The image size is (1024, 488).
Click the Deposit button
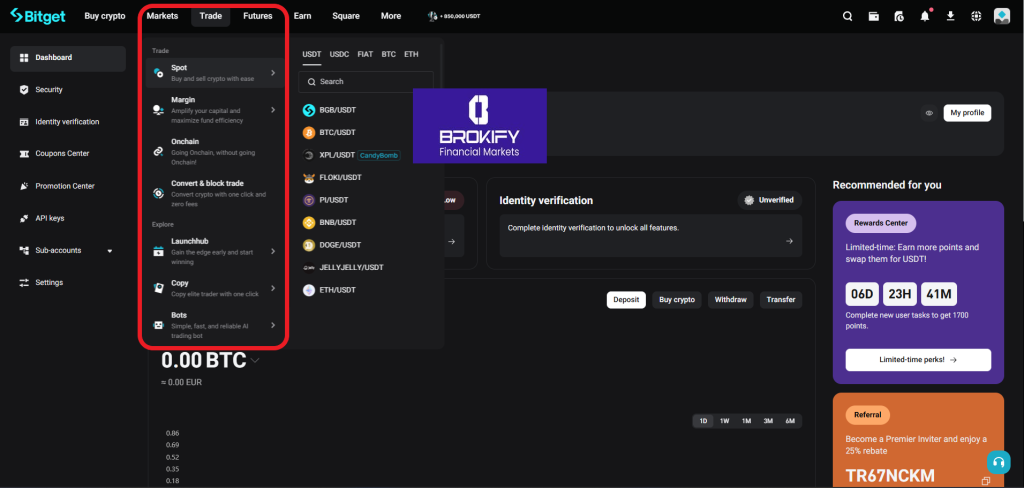[x=626, y=300]
